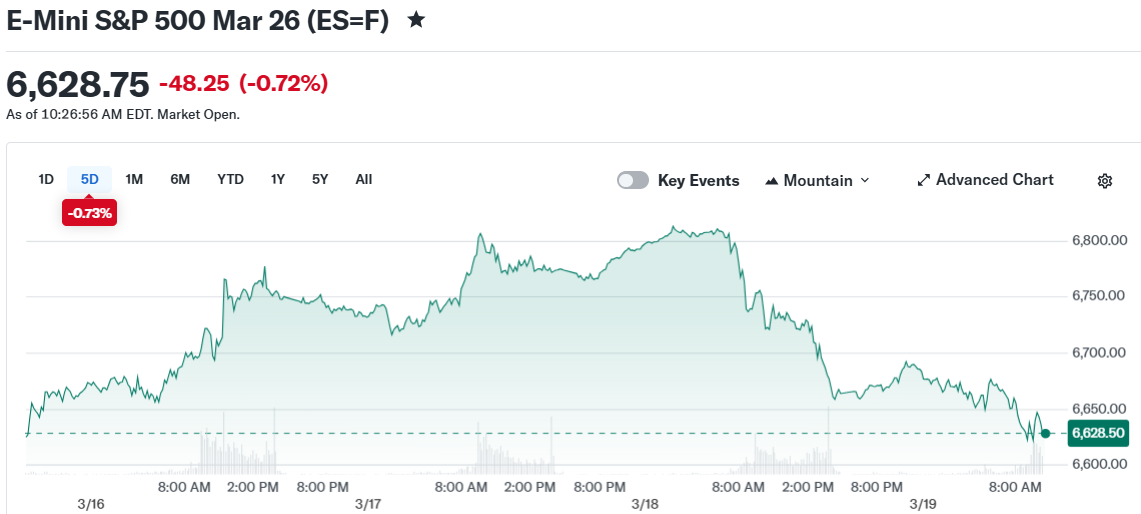Screen dimensions: 1141x514
Task: Open the Advanced Chart link
Action: click(985, 180)
